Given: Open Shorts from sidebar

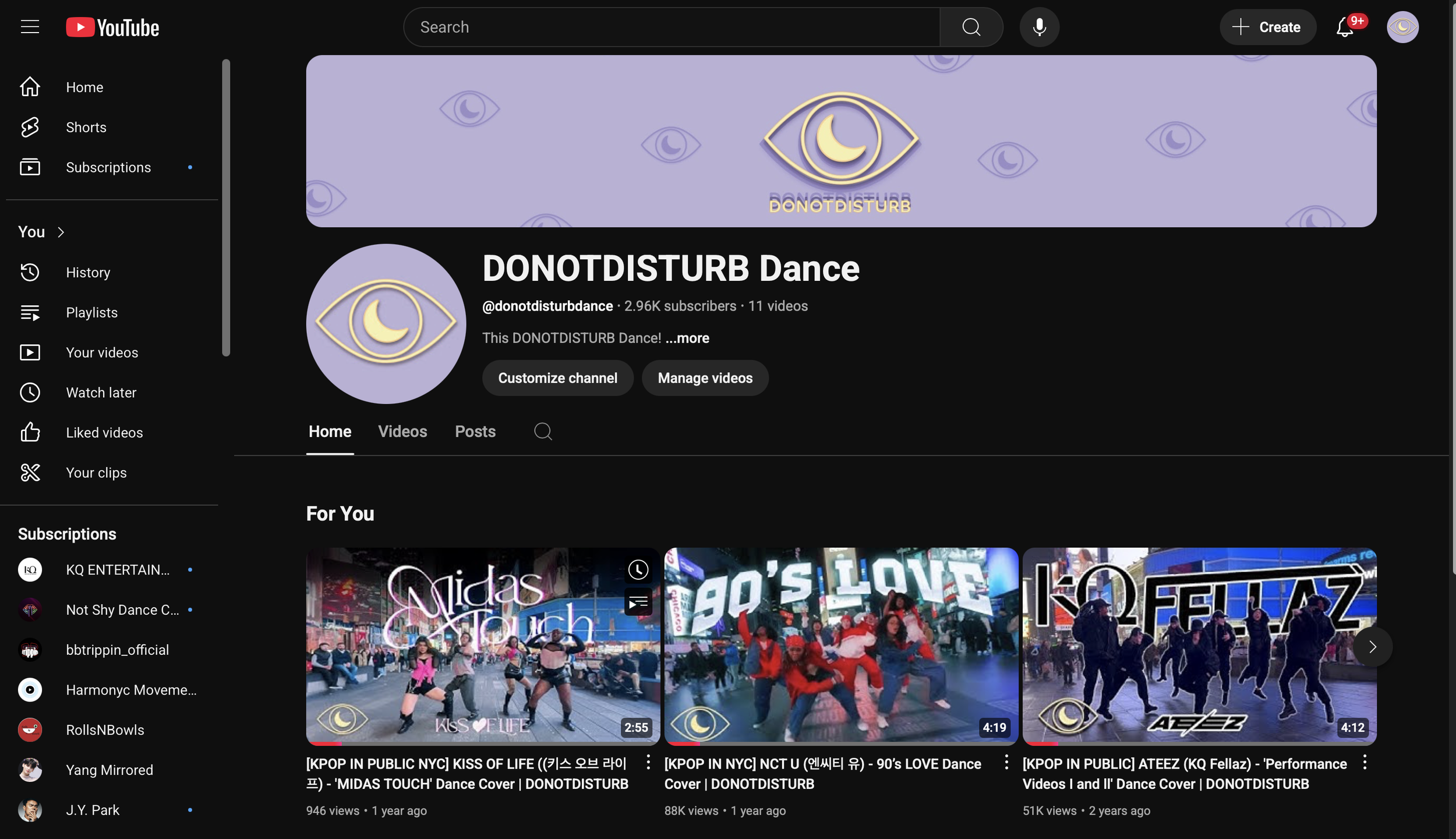Looking at the screenshot, I should (x=112, y=128).
